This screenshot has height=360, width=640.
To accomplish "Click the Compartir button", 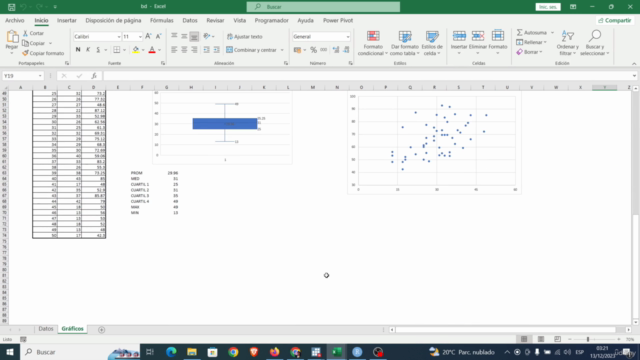I will coord(615,20).
